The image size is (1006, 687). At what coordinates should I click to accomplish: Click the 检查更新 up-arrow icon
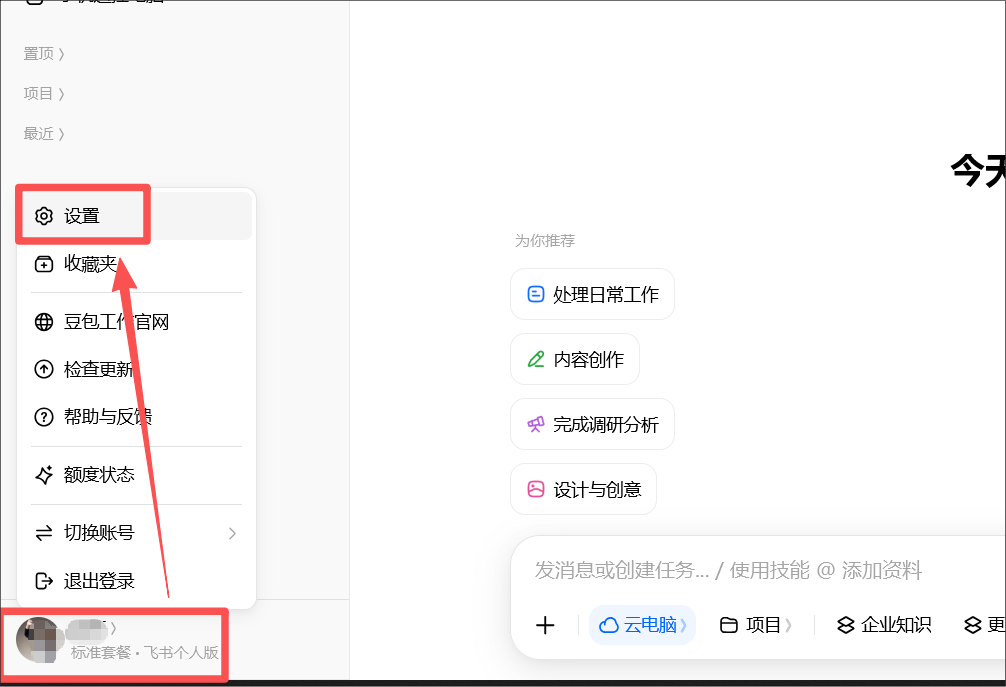pos(44,369)
